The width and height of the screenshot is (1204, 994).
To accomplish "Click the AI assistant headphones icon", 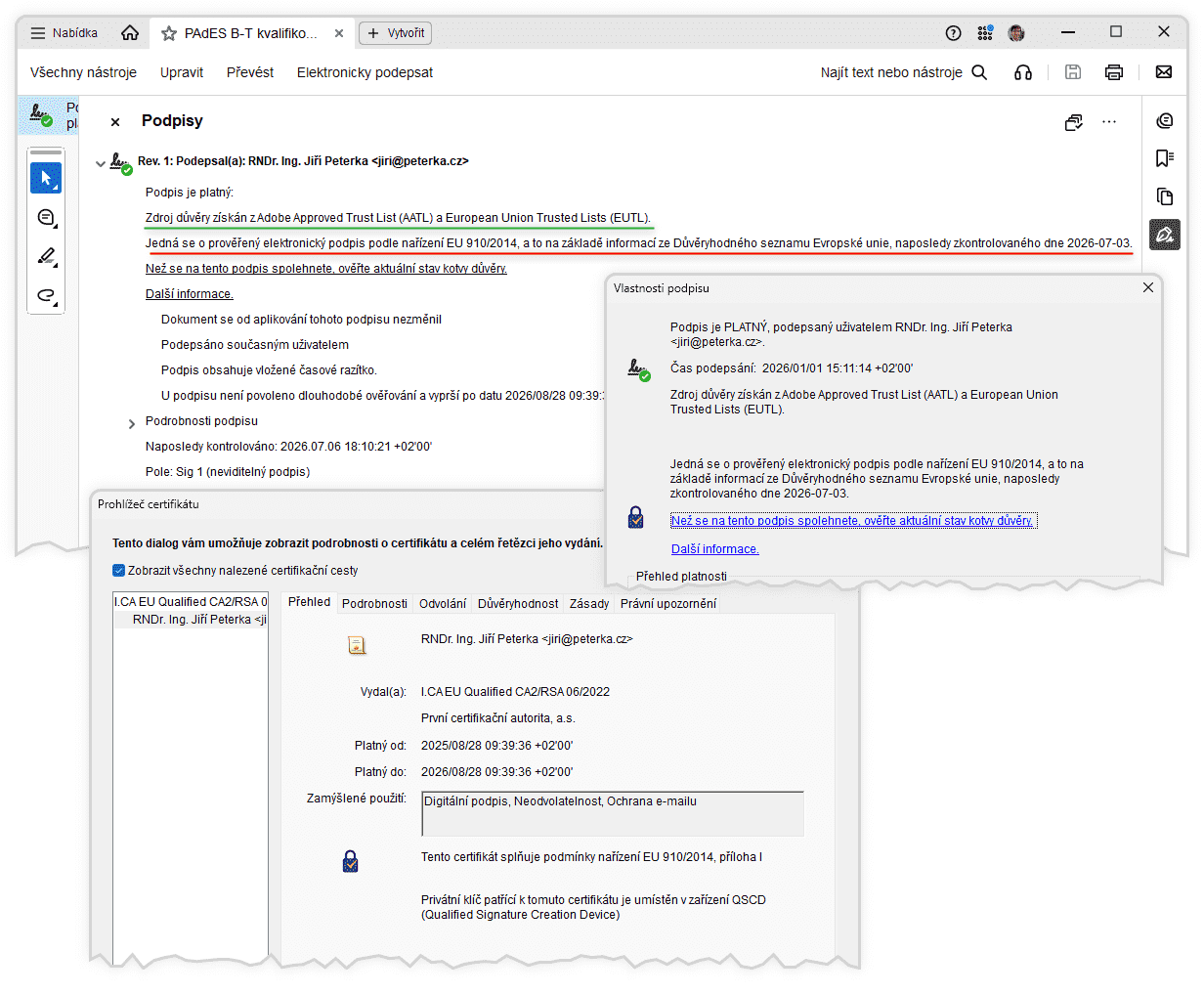I will [x=1023, y=72].
